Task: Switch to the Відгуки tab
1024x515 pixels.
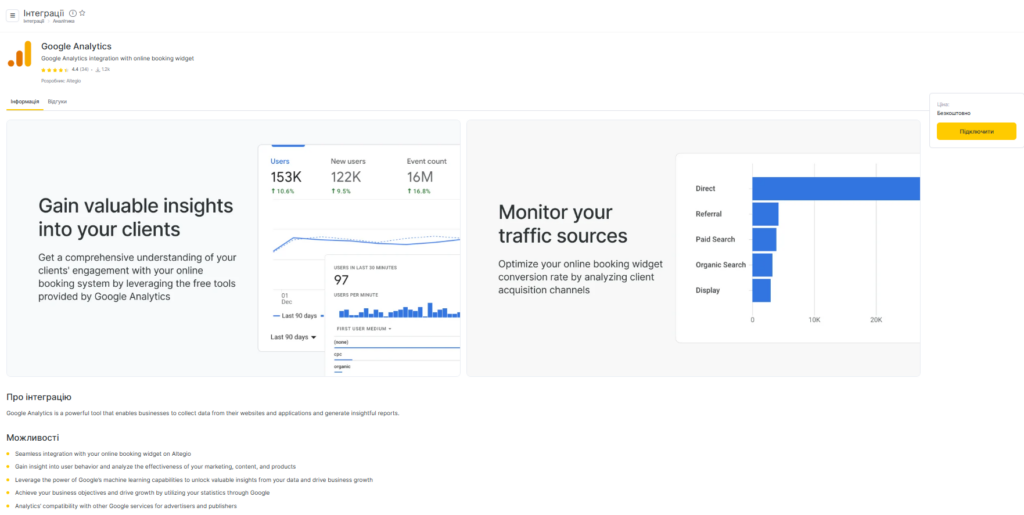Action: (58, 102)
